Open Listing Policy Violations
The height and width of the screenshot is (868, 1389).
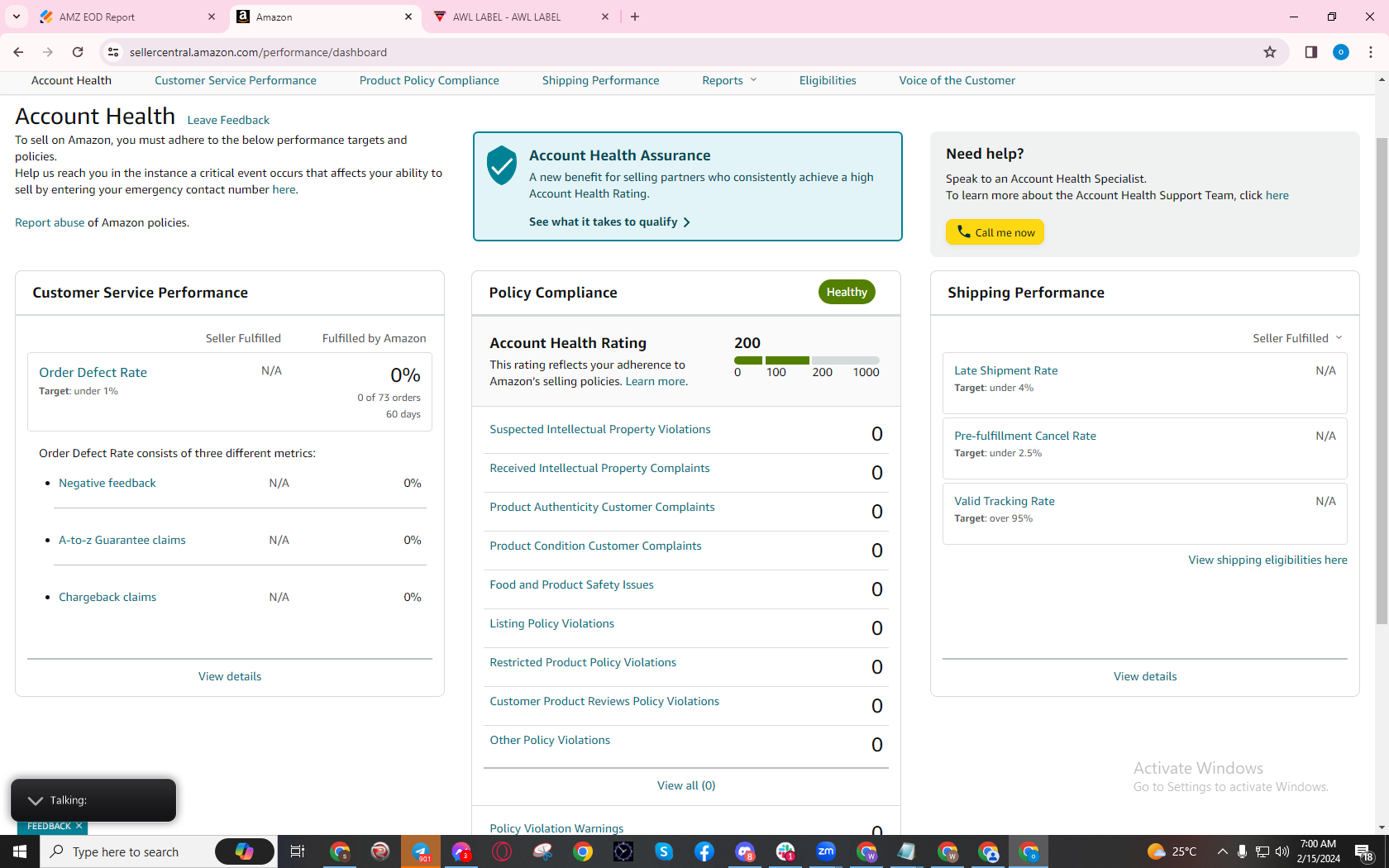pyautogui.click(x=551, y=623)
